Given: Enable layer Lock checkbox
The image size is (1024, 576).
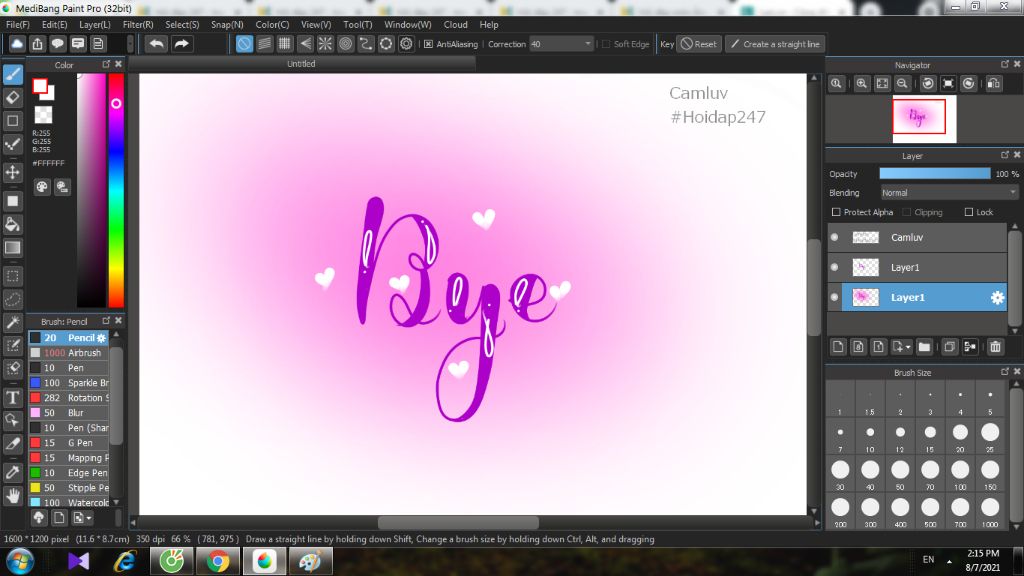Looking at the screenshot, I should (x=969, y=212).
